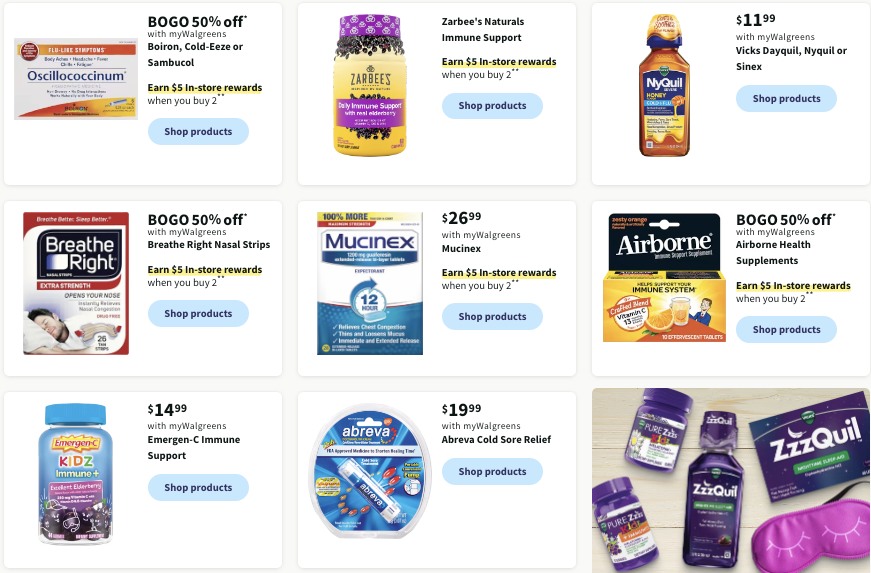The image size is (871, 573).
Task: Click Earn $5 In-store rewards under Airborne
Action: [793, 285]
